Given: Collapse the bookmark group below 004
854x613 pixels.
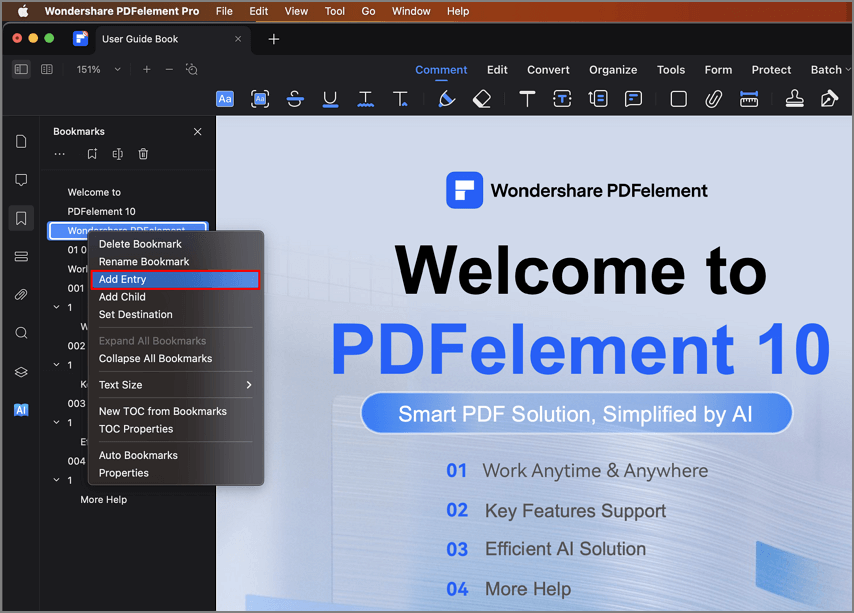Looking at the screenshot, I should click(x=57, y=480).
